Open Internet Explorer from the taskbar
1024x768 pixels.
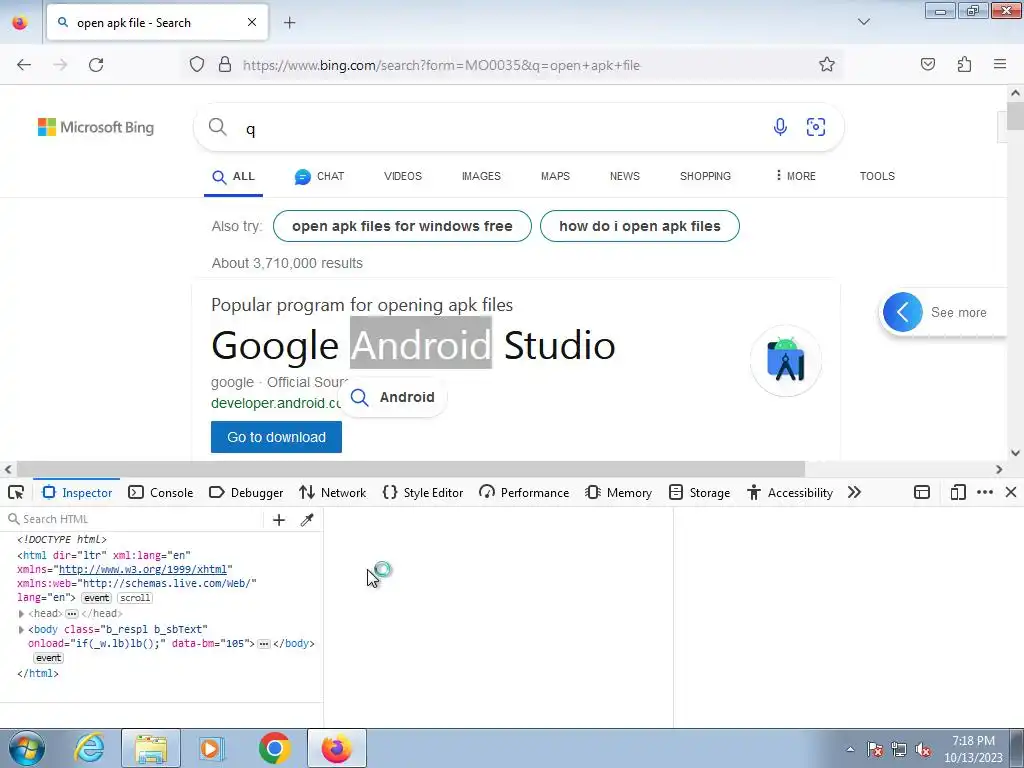89,748
